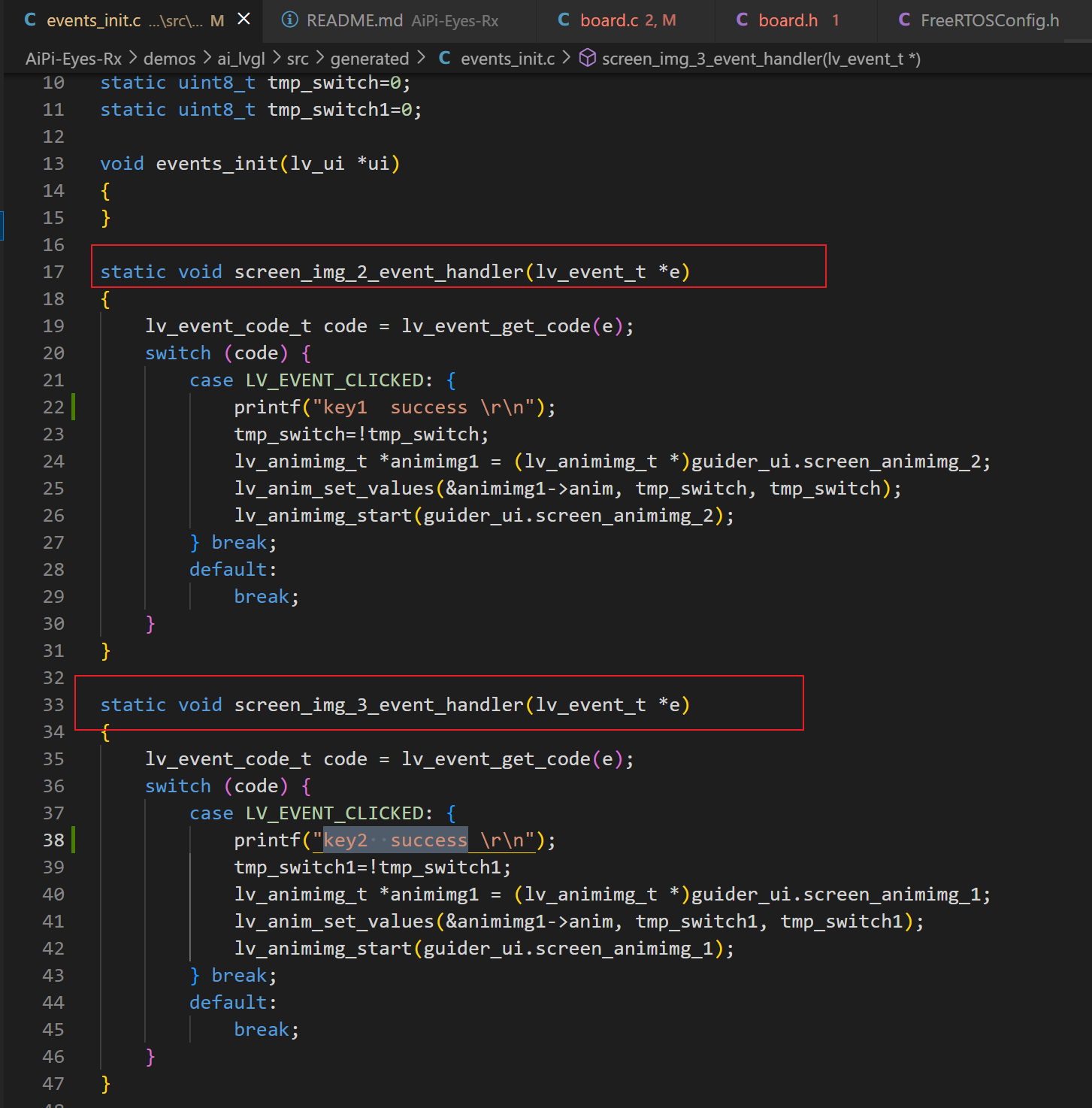Select AiPi-Eyes-Rx in the breadcrumb
The width and height of the screenshot is (1092, 1108).
coord(74,59)
